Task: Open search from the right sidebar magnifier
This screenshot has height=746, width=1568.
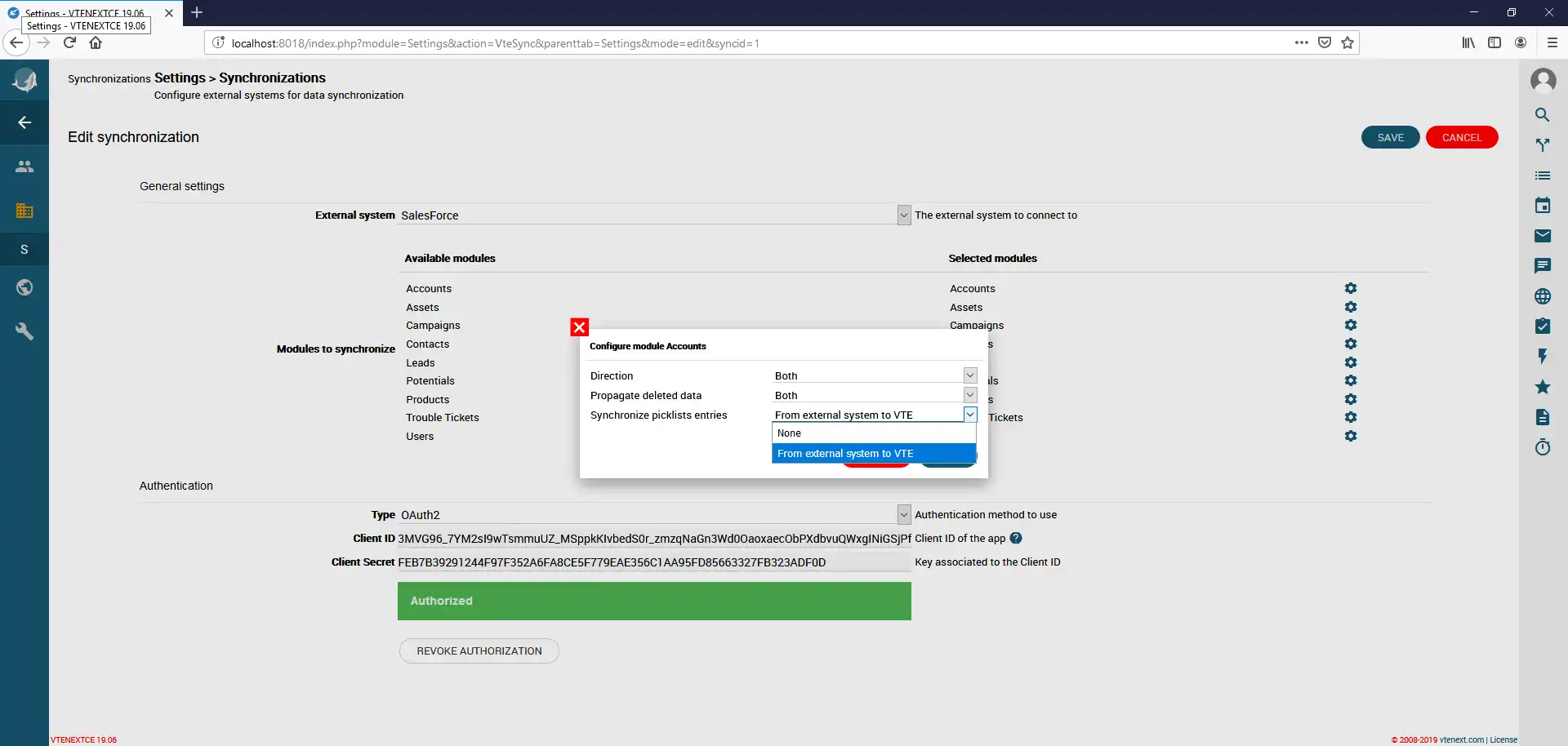Action: (x=1543, y=115)
